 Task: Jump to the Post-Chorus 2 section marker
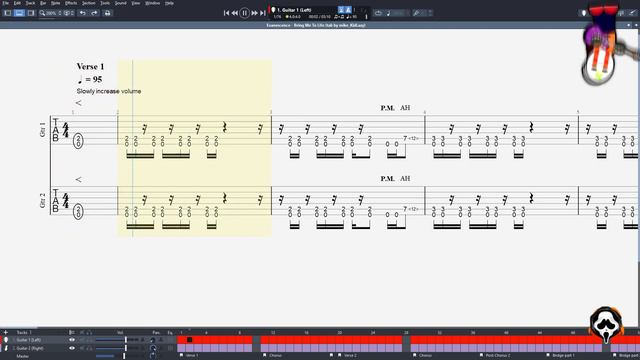pos(495,356)
